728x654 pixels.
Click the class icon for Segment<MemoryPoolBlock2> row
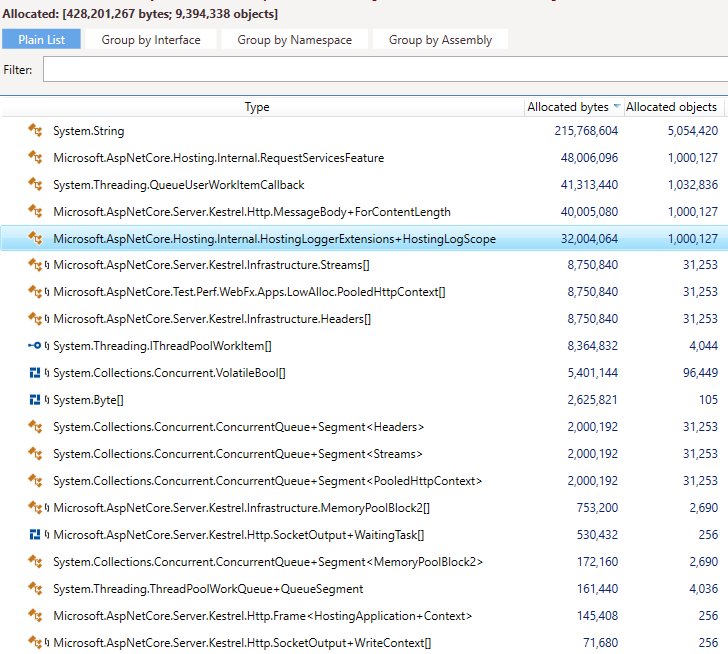35,561
